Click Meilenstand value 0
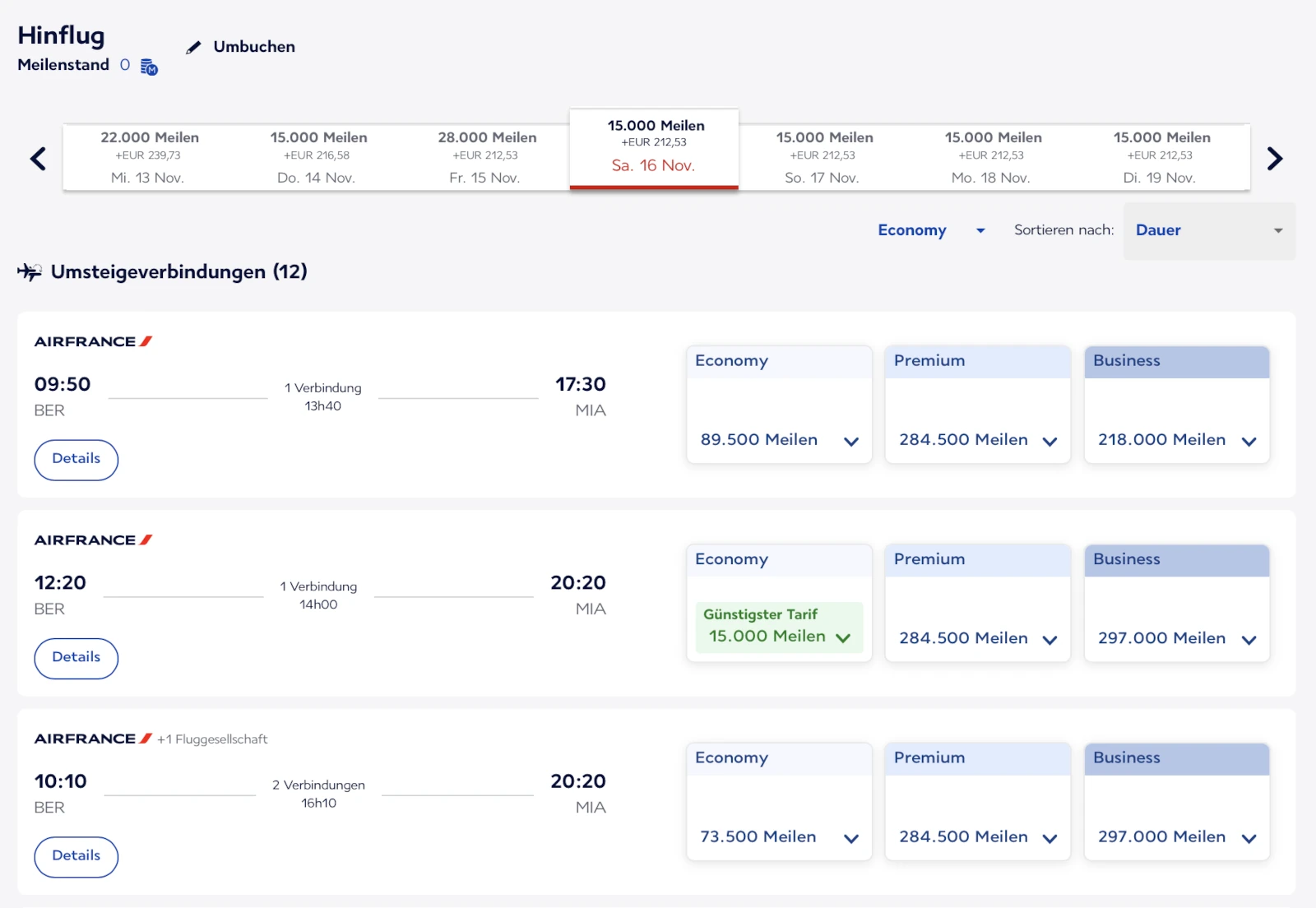Viewport: 1316px width, 908px height. pyautogui.click(x=125, y=65)
